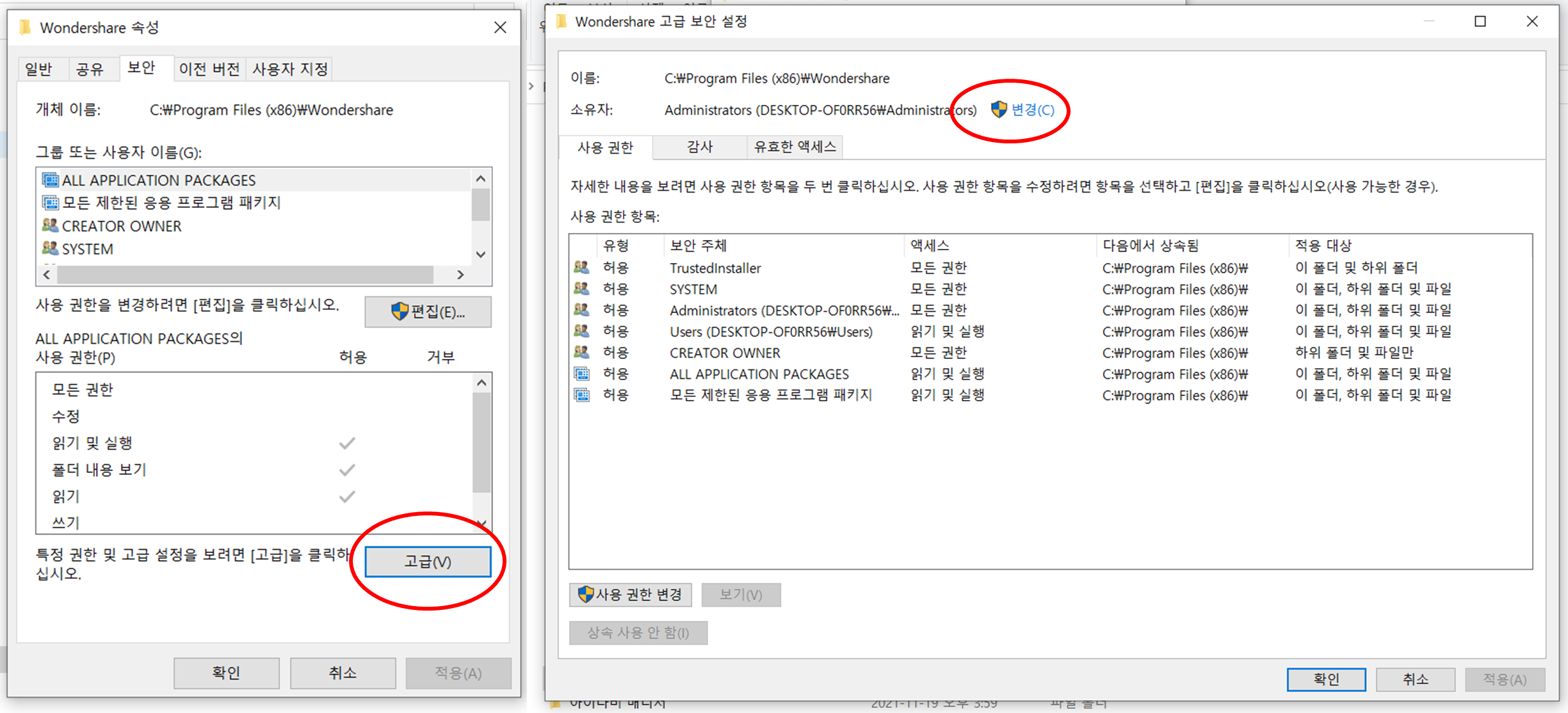1568x713 pixels.
Task: Click the shield icon beside 변경(C)
Action: coord(998,109)
